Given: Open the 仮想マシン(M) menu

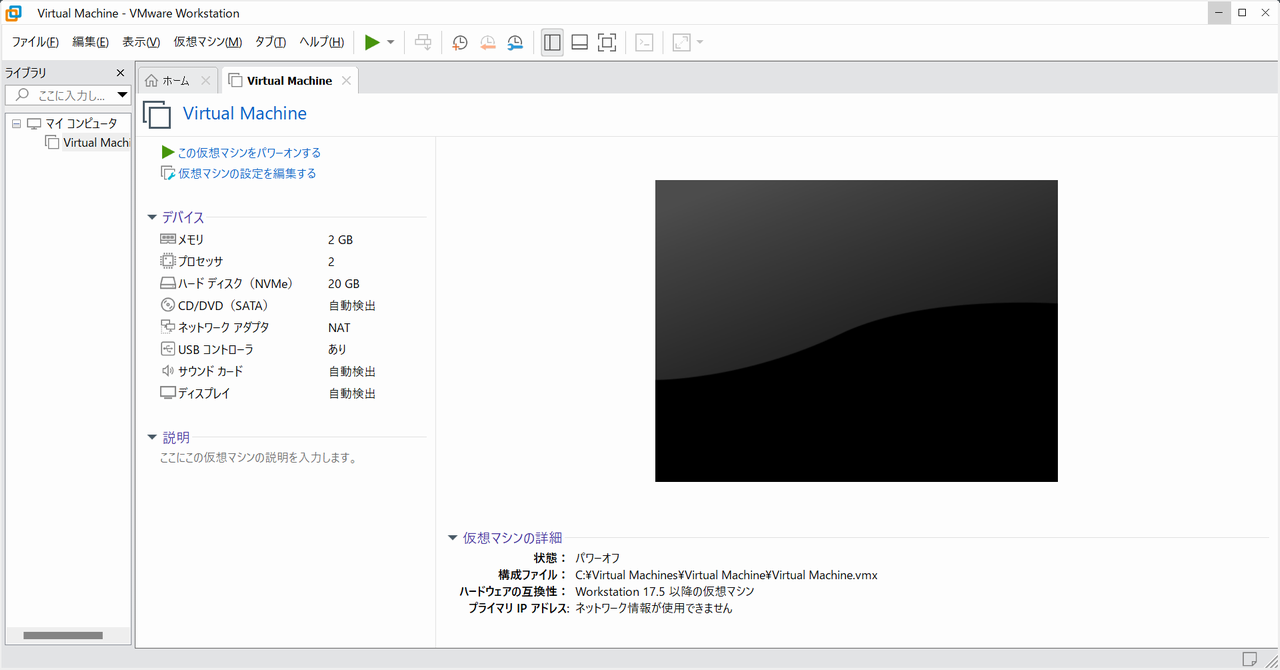Looking at the screenshot, I should tap(207, 42).
